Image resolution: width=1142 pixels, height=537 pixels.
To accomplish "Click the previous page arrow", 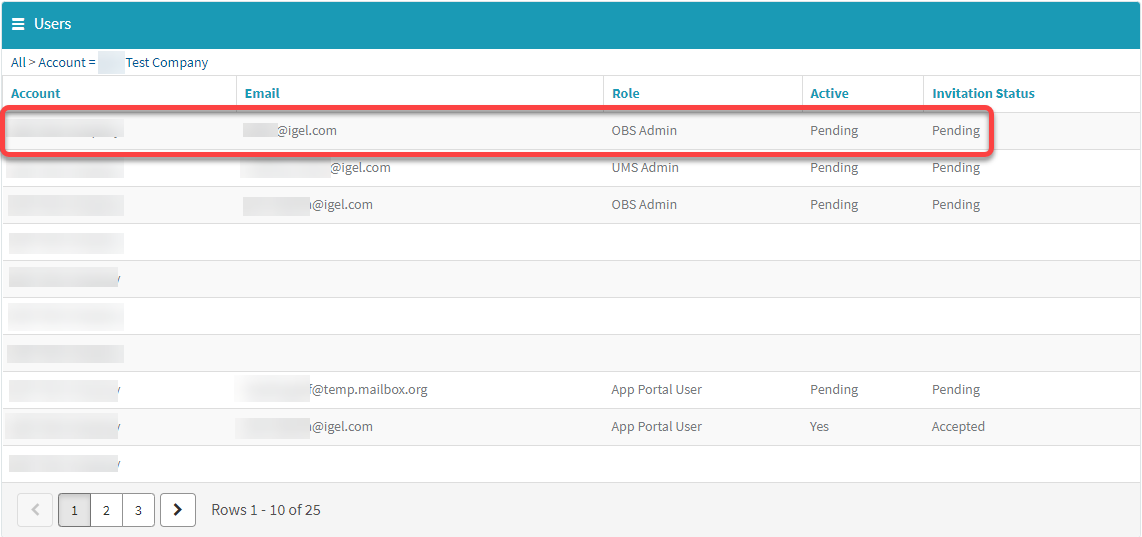I will [x=35, y=510].
